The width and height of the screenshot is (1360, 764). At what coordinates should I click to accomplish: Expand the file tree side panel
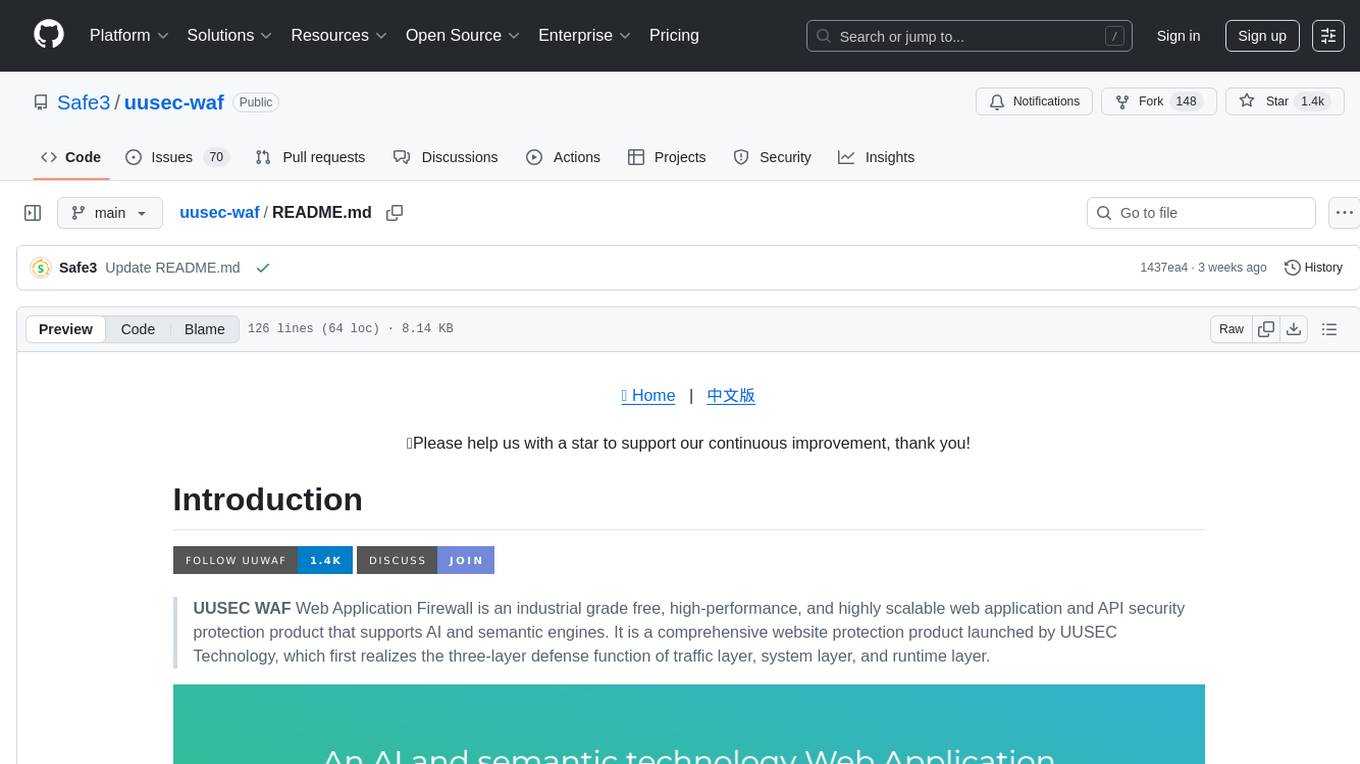point(32,213)
